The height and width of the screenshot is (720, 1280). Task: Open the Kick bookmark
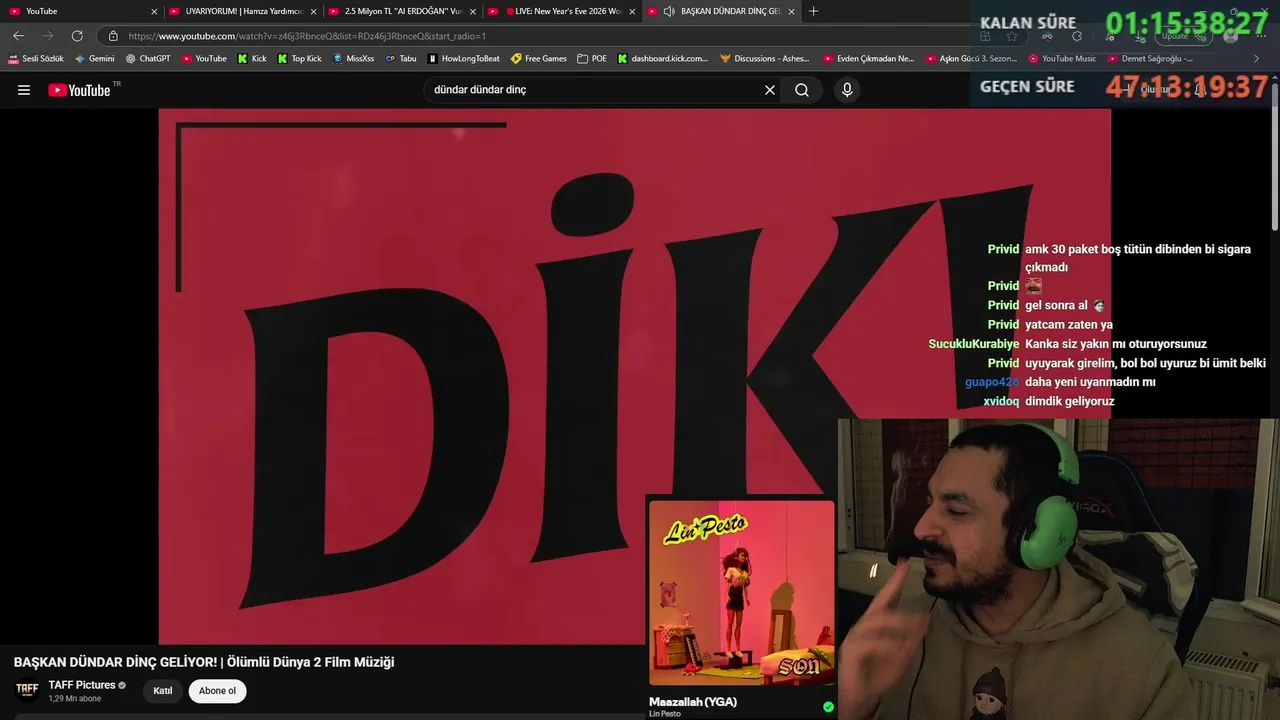point(252,59)
